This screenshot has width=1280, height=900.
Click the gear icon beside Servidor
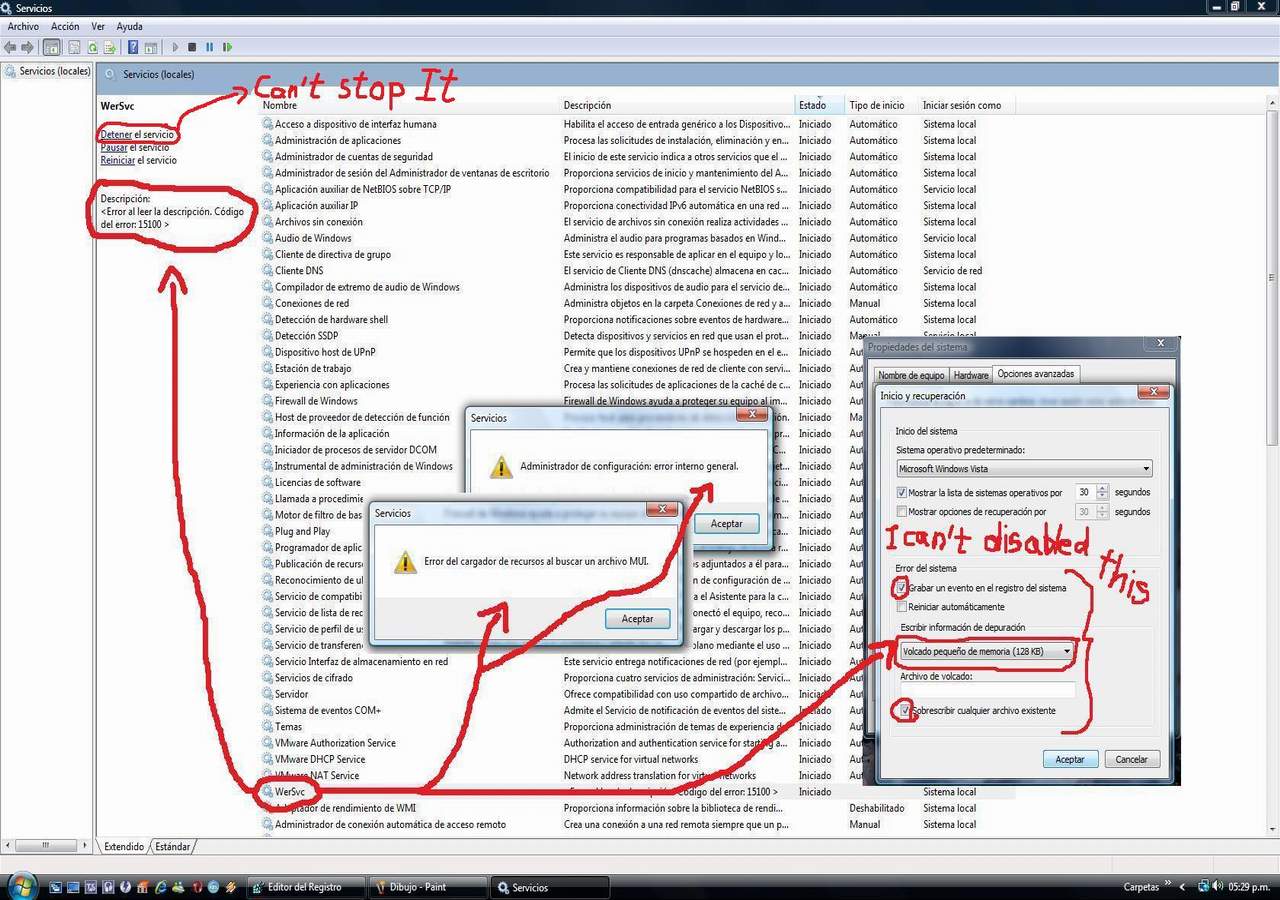coord(267,694)
